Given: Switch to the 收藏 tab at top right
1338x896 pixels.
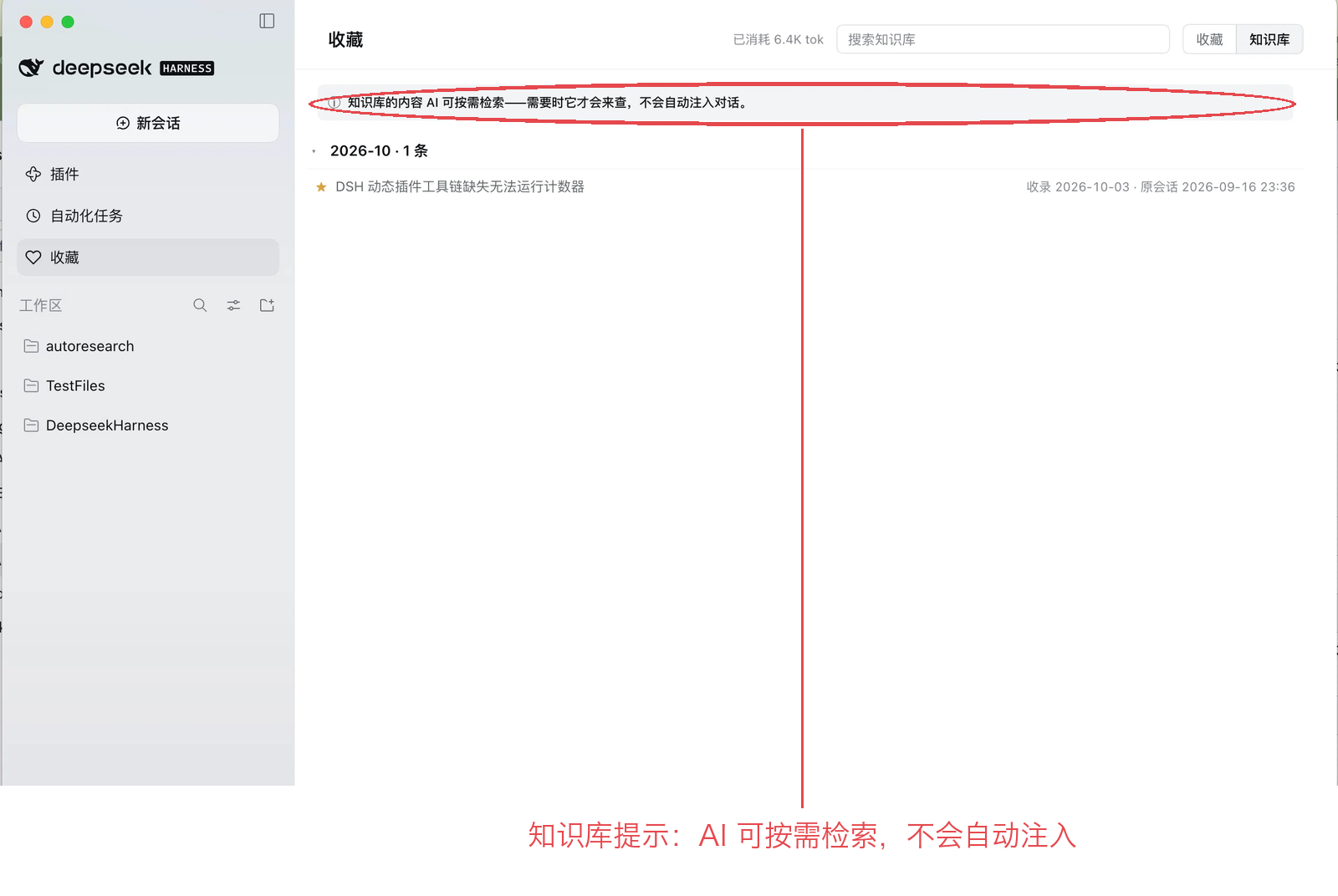Looking at the screenshot, I should 1209,39.
